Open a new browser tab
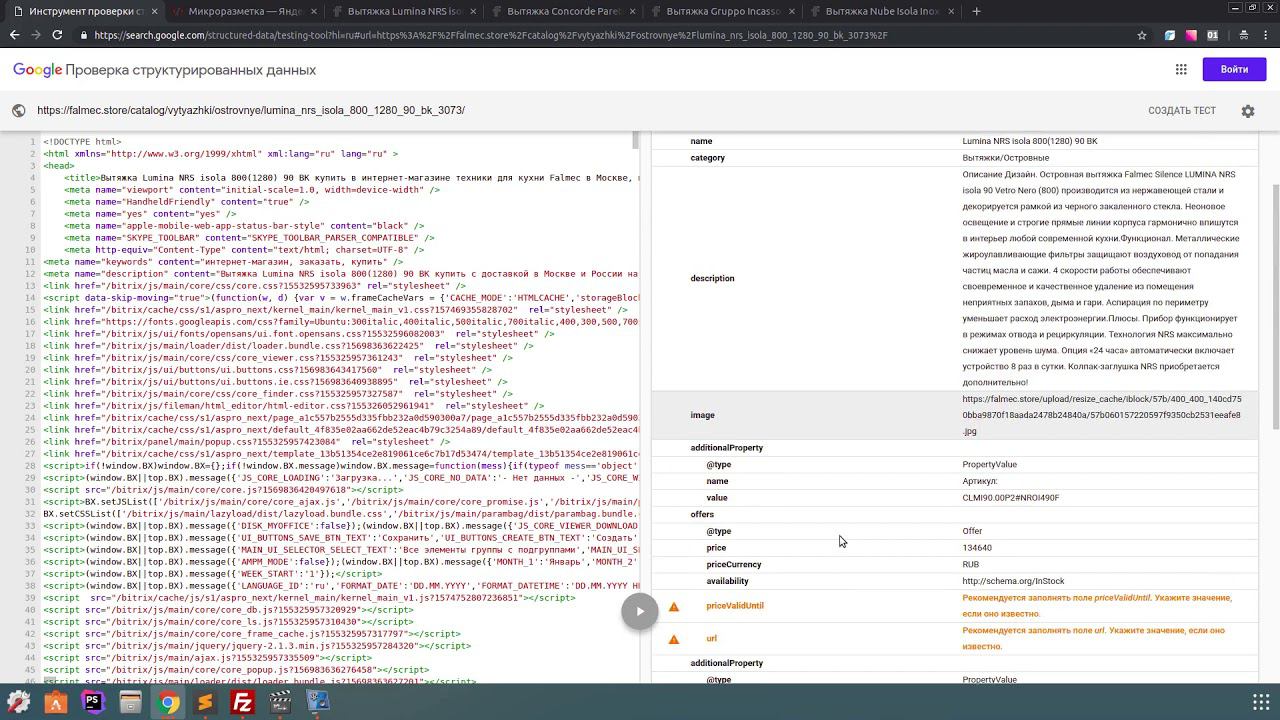Image resolution: width=1280 pixels, height=720 pixels. 976,11
